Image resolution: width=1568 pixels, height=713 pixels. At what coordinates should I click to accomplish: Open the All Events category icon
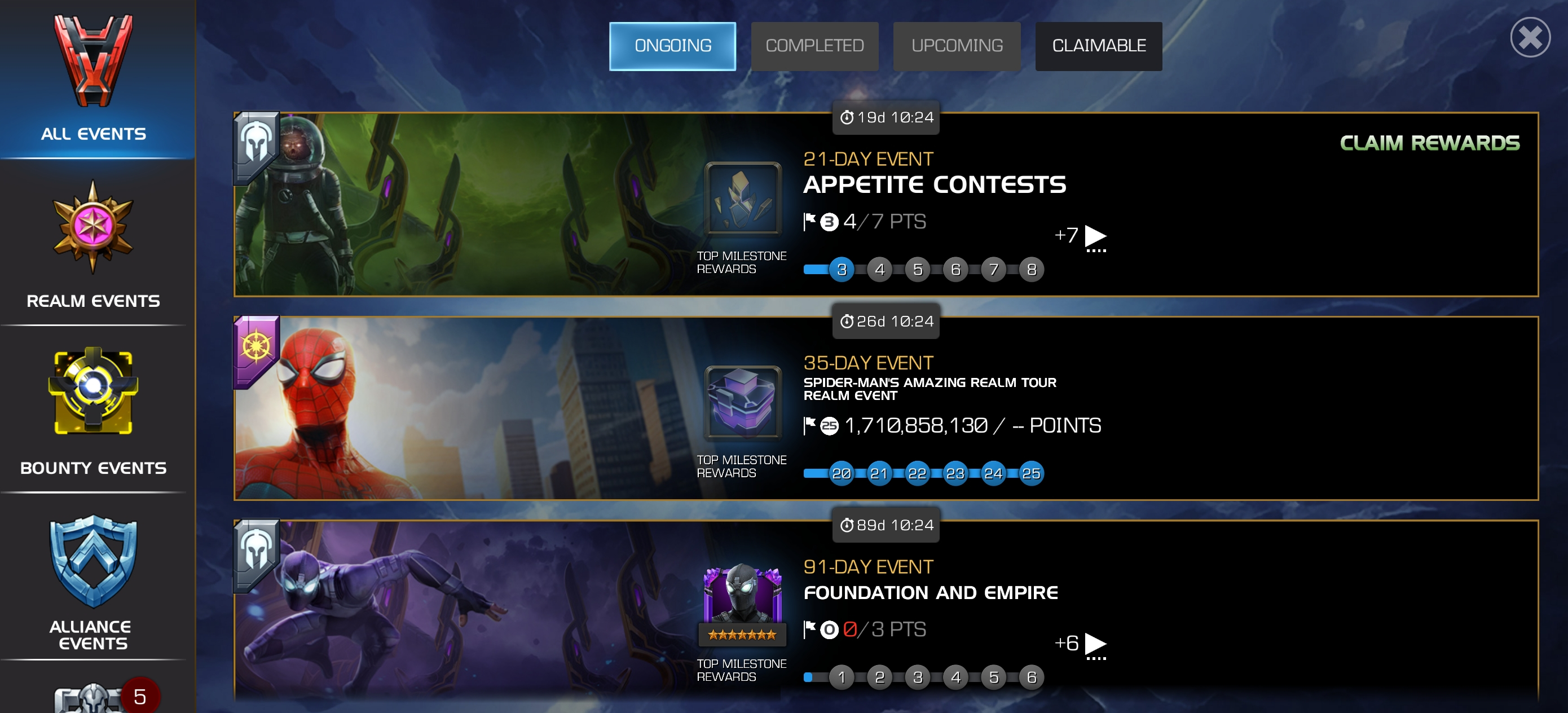[x=93, y=61]
